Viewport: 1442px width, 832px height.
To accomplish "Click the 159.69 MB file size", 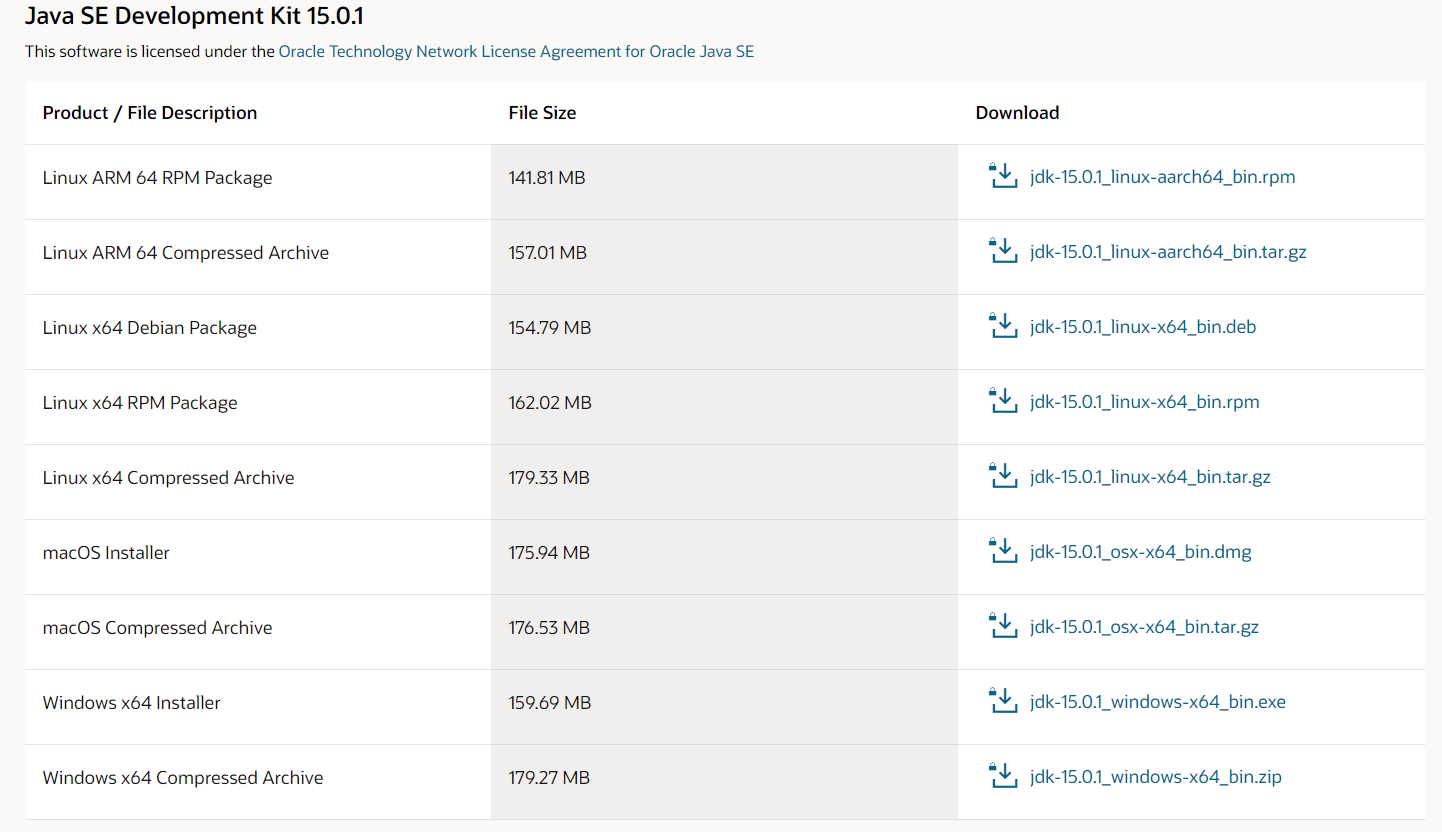I will click(550, 703).
